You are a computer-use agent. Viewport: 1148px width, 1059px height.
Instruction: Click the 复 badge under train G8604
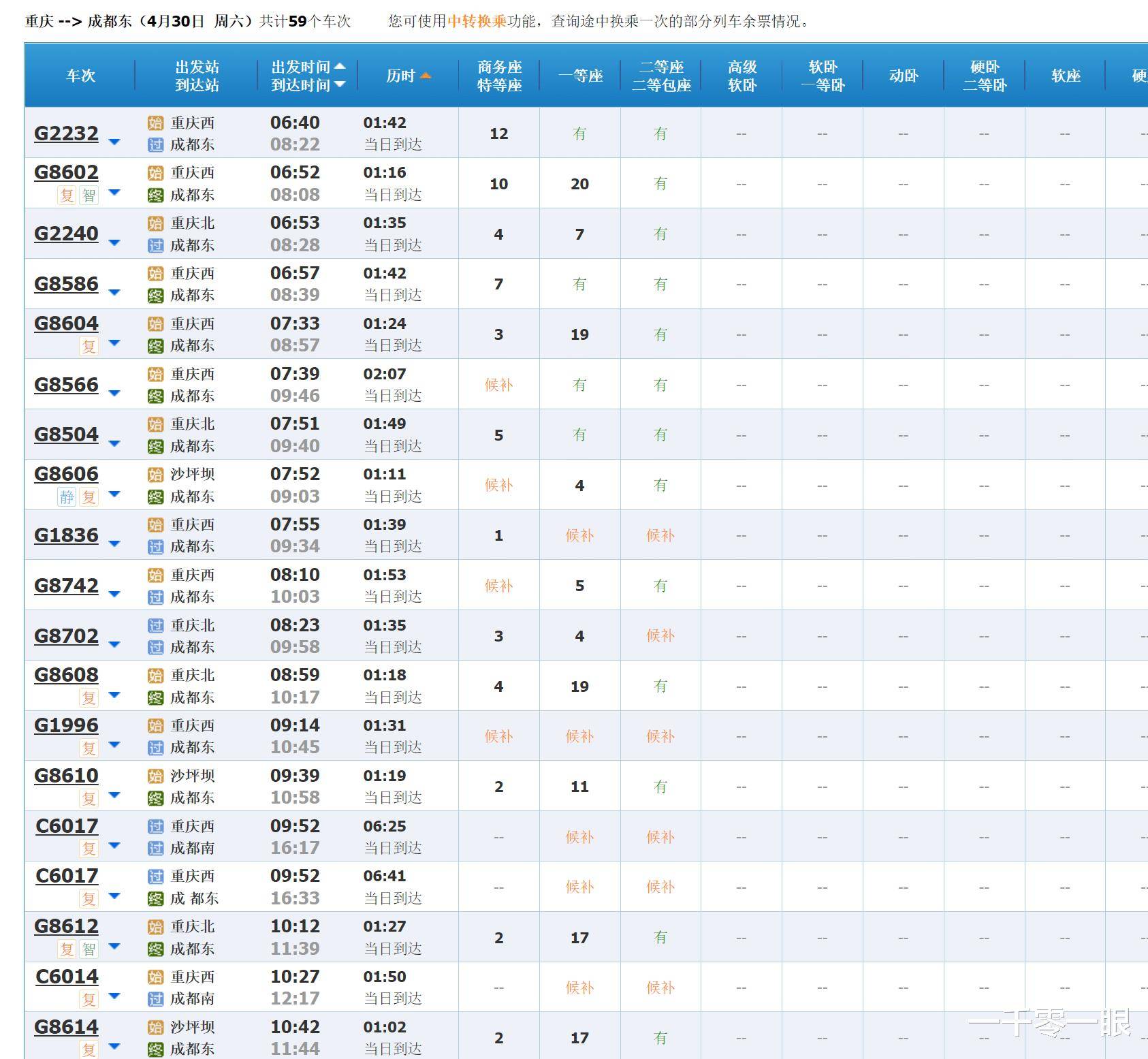pyautogui.click(x=89, y=347)
